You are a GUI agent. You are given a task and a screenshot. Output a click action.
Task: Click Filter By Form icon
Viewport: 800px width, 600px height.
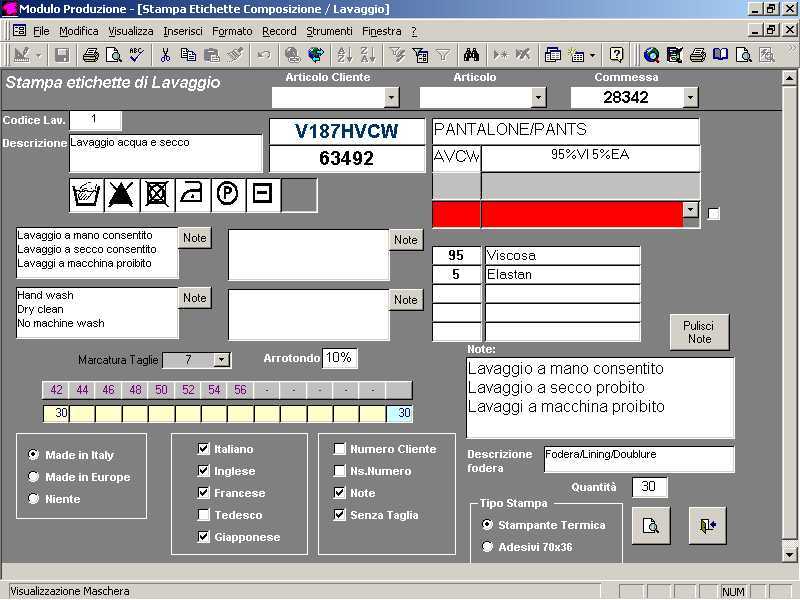point(420,55)
